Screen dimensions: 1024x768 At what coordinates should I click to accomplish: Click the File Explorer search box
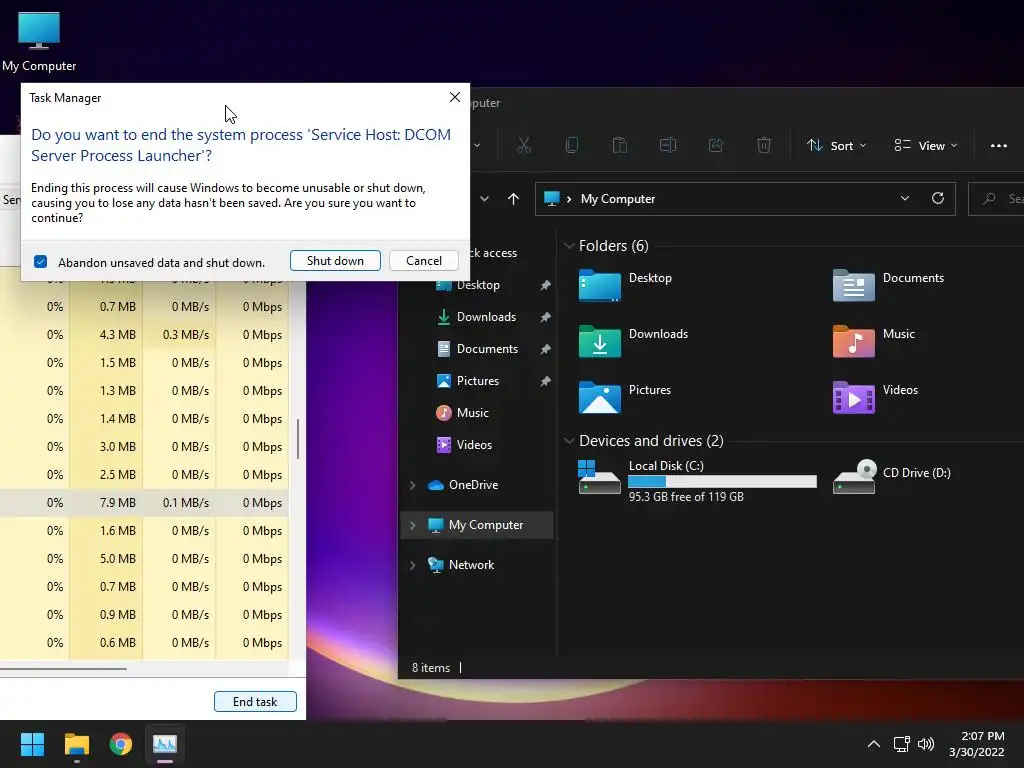click(997, 199)
